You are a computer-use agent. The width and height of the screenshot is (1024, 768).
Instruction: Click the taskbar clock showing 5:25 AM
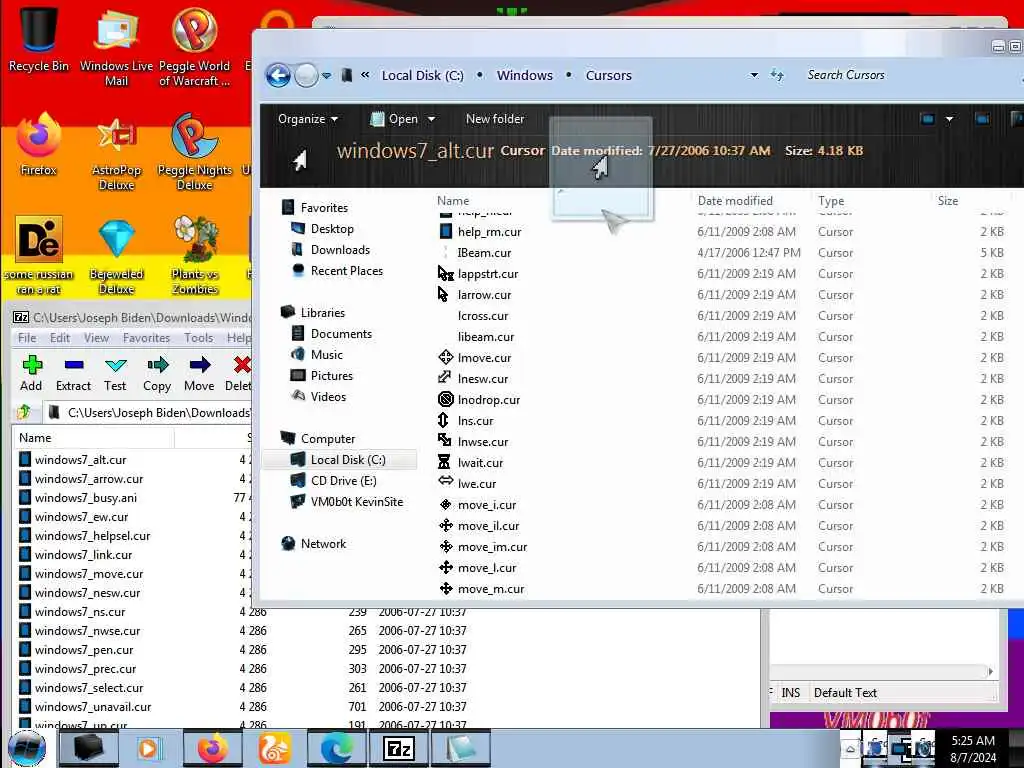click(x=973, y=748)
